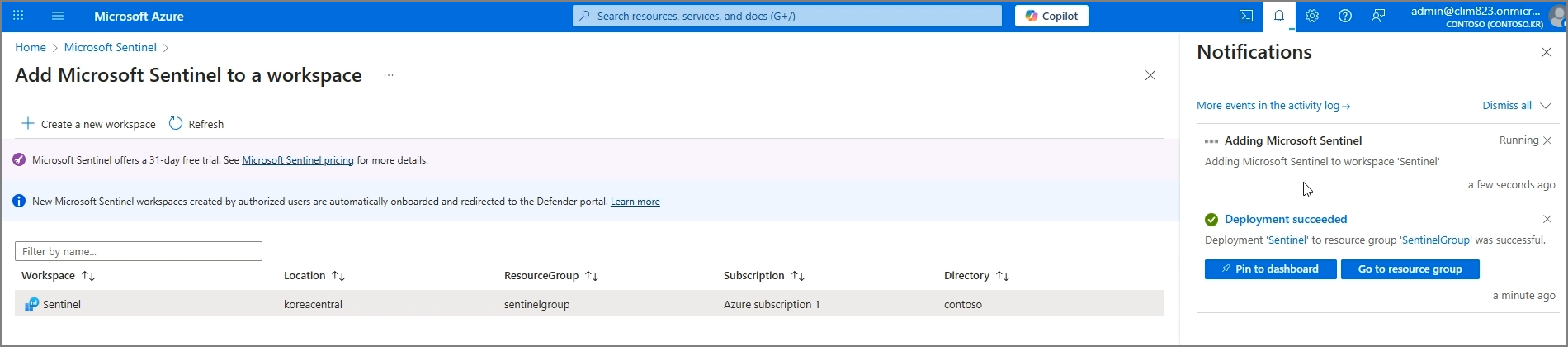Open the Learn more link
Image resolution: width=1568 pixels, height=347 pixels.
pyautogui.click(x=635, y=202)
